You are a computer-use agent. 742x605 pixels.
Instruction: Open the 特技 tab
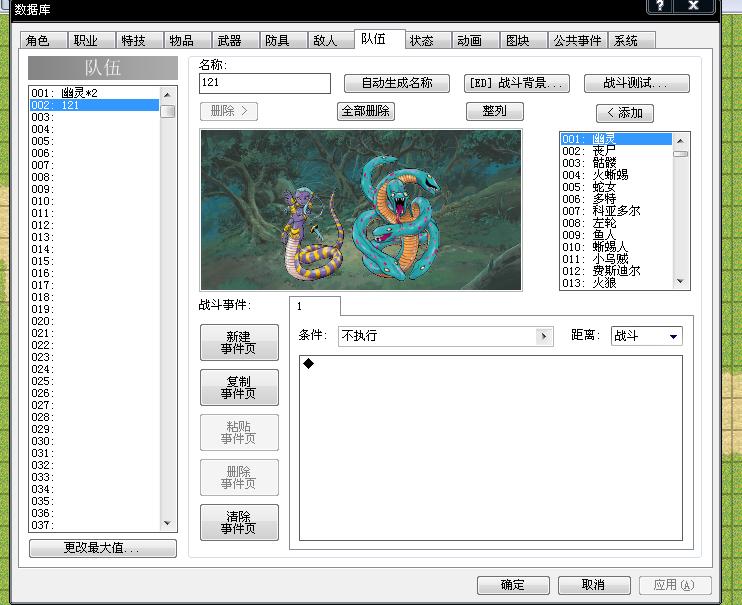(140, 41)
